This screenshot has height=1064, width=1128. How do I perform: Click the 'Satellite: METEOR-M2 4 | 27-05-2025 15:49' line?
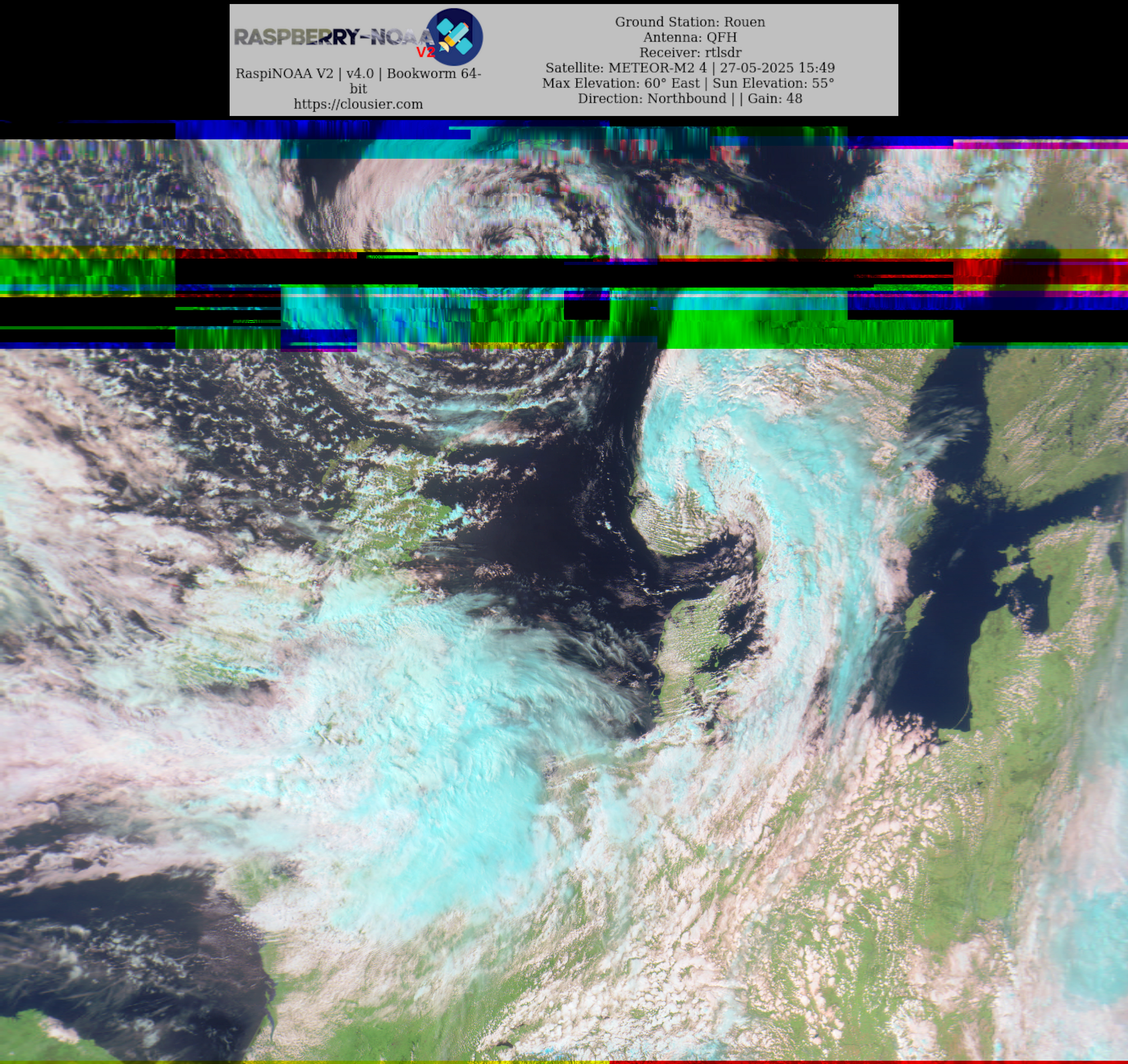pos(690,68)
